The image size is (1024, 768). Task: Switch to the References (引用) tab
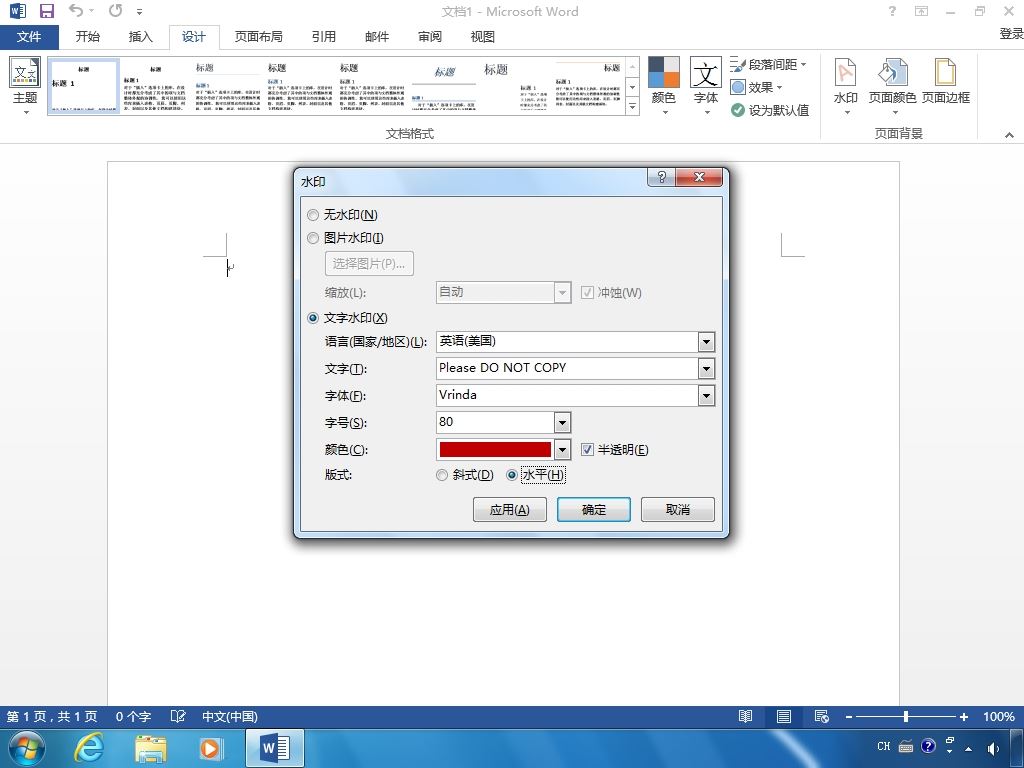[x=323, y=37]
